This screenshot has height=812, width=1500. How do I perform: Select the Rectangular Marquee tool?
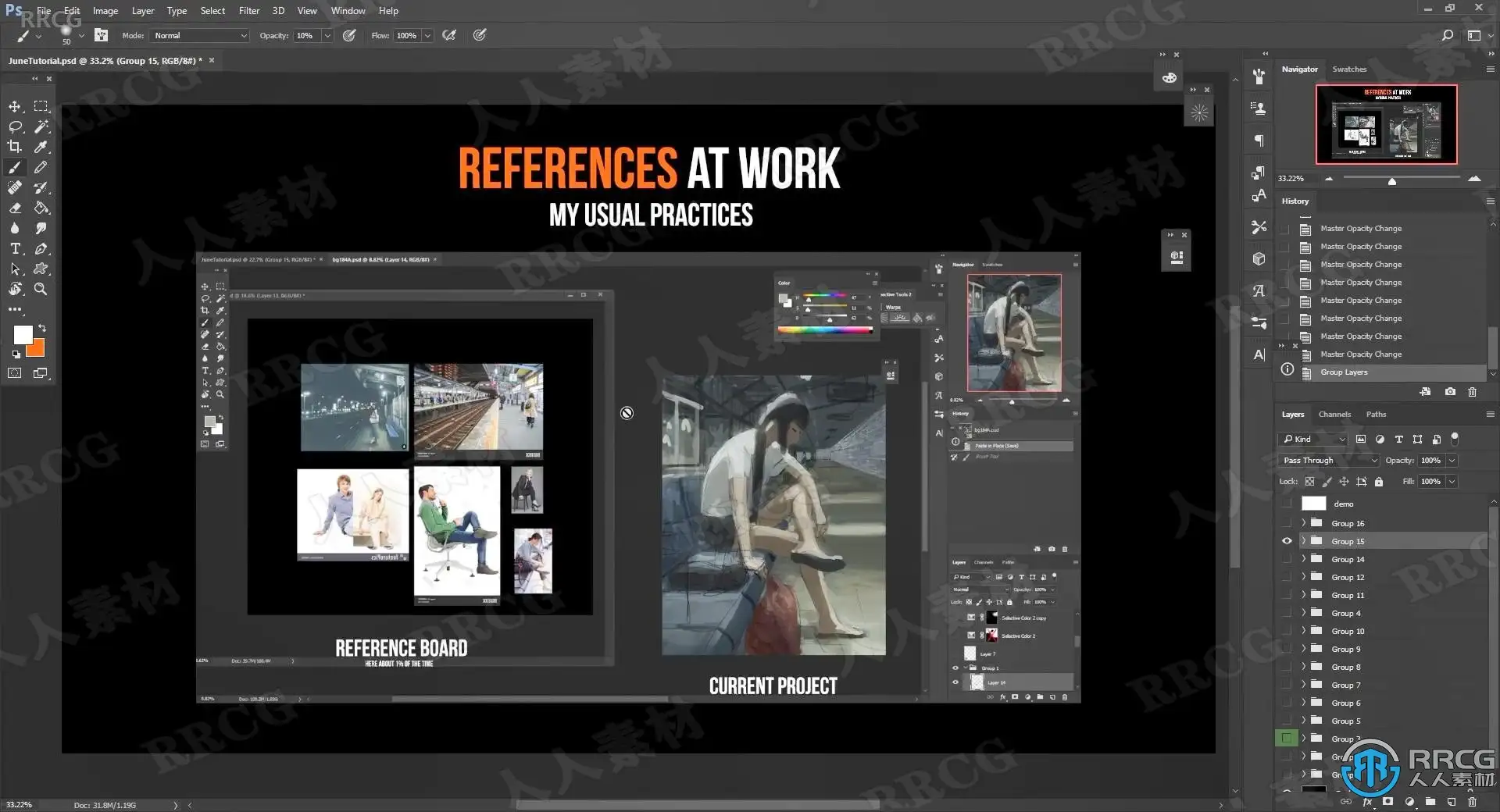tap(41, 106)
